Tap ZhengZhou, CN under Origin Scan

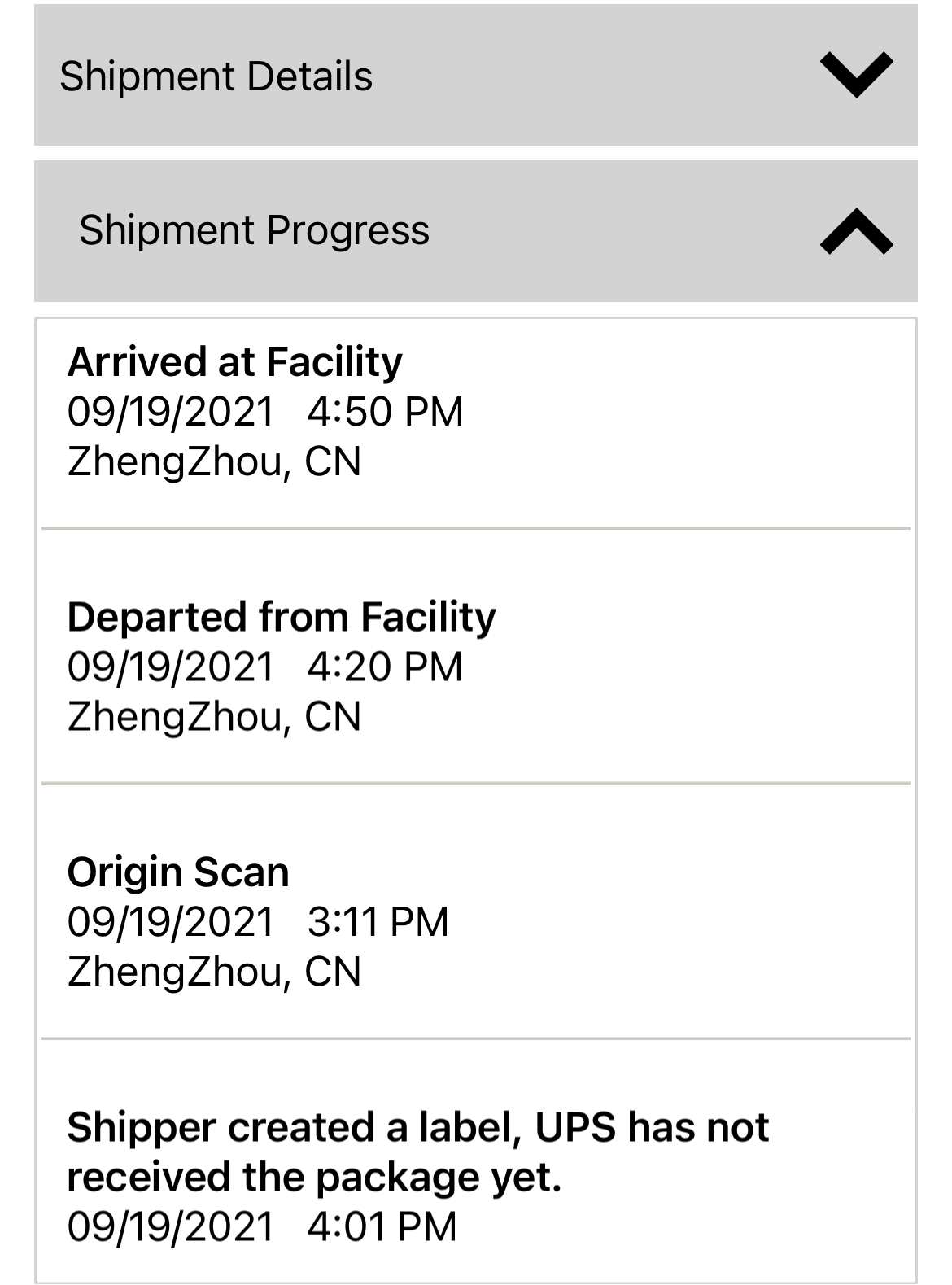click(x=214, y=972)
